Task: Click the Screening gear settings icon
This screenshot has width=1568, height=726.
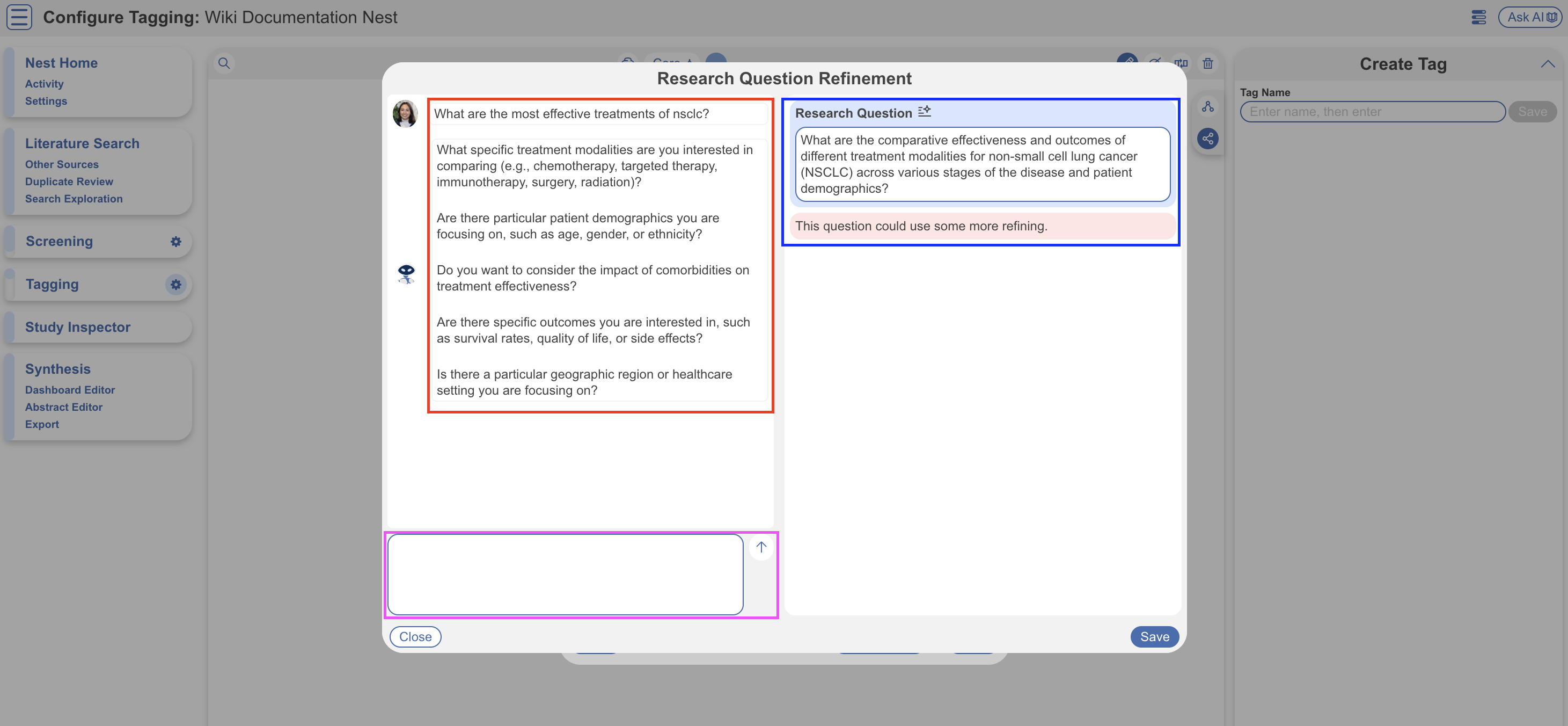Action: 176,242
